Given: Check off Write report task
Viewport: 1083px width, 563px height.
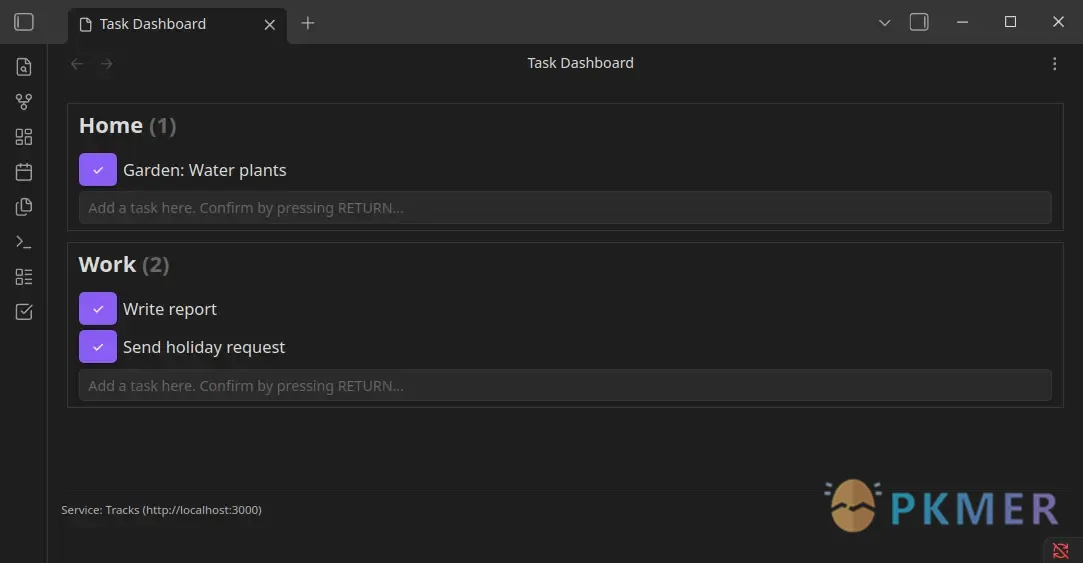Looking at the screenshot, I should pyautogui.click(x=97, y=309).
